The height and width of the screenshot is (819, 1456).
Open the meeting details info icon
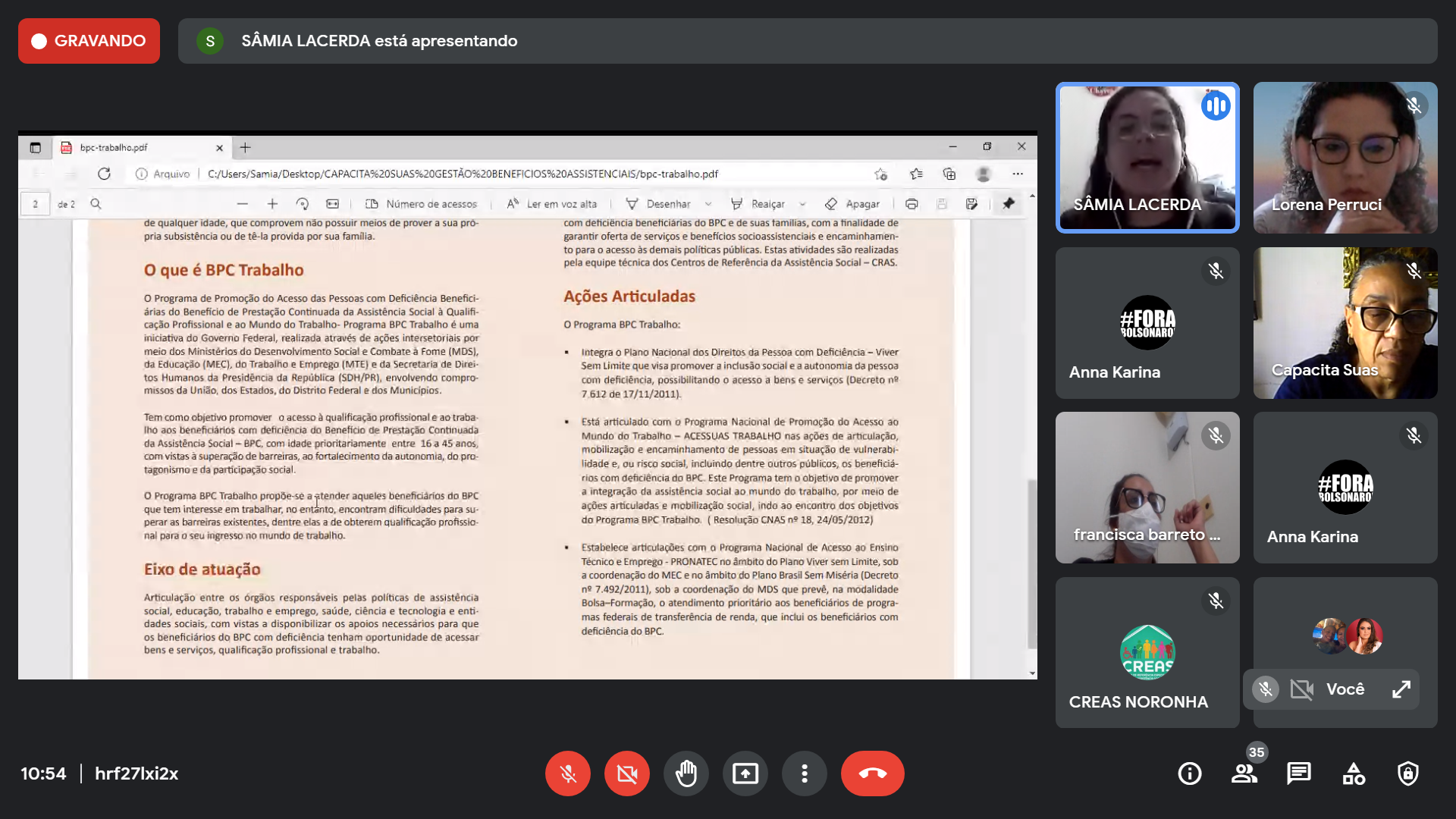(1189, 773)
